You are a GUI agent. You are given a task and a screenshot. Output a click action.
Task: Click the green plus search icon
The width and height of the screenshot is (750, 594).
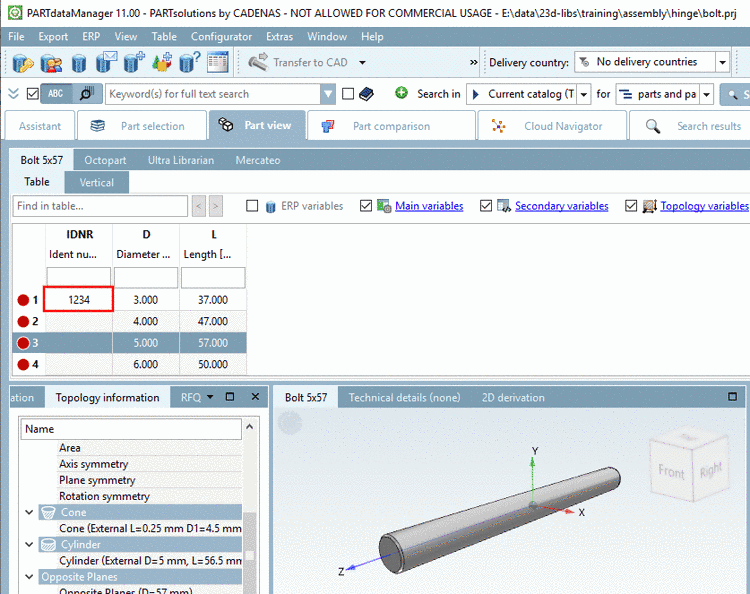(x=401, y=93)
